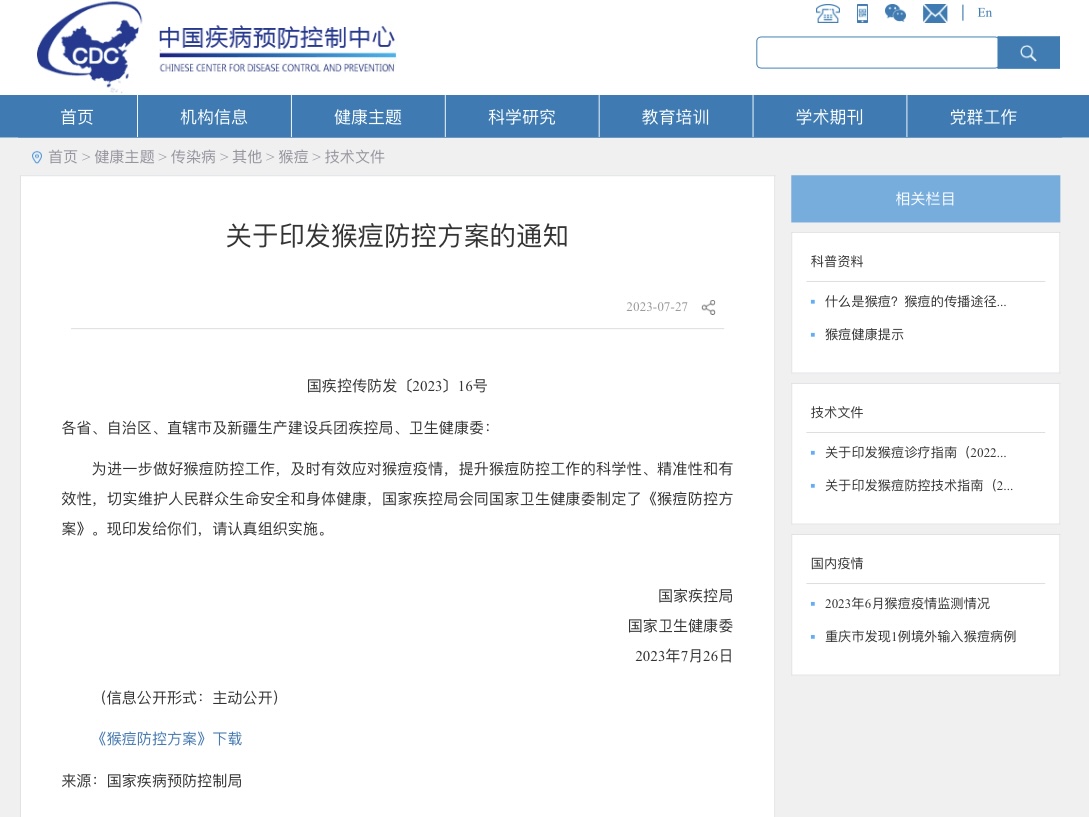Focus the site search input field
The height and width of the screenshot is (817, 1089).
pos(876,53)
